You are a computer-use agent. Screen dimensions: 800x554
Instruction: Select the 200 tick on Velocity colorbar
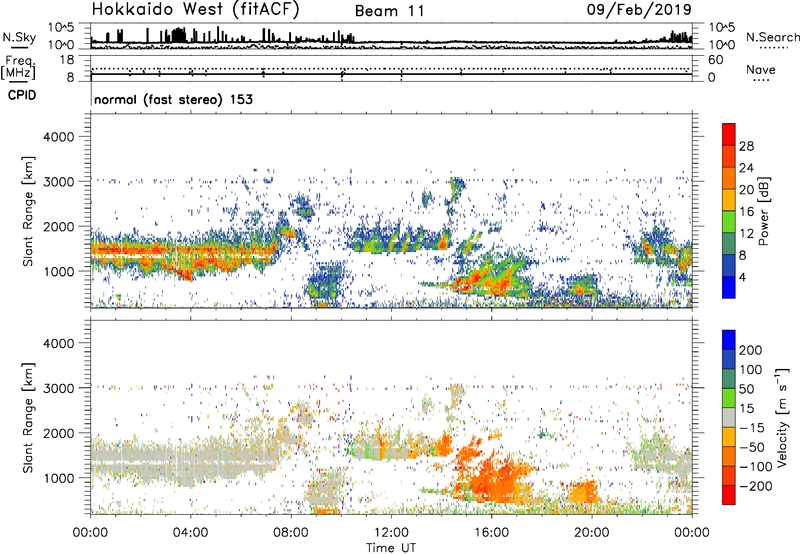pos(751,350)
